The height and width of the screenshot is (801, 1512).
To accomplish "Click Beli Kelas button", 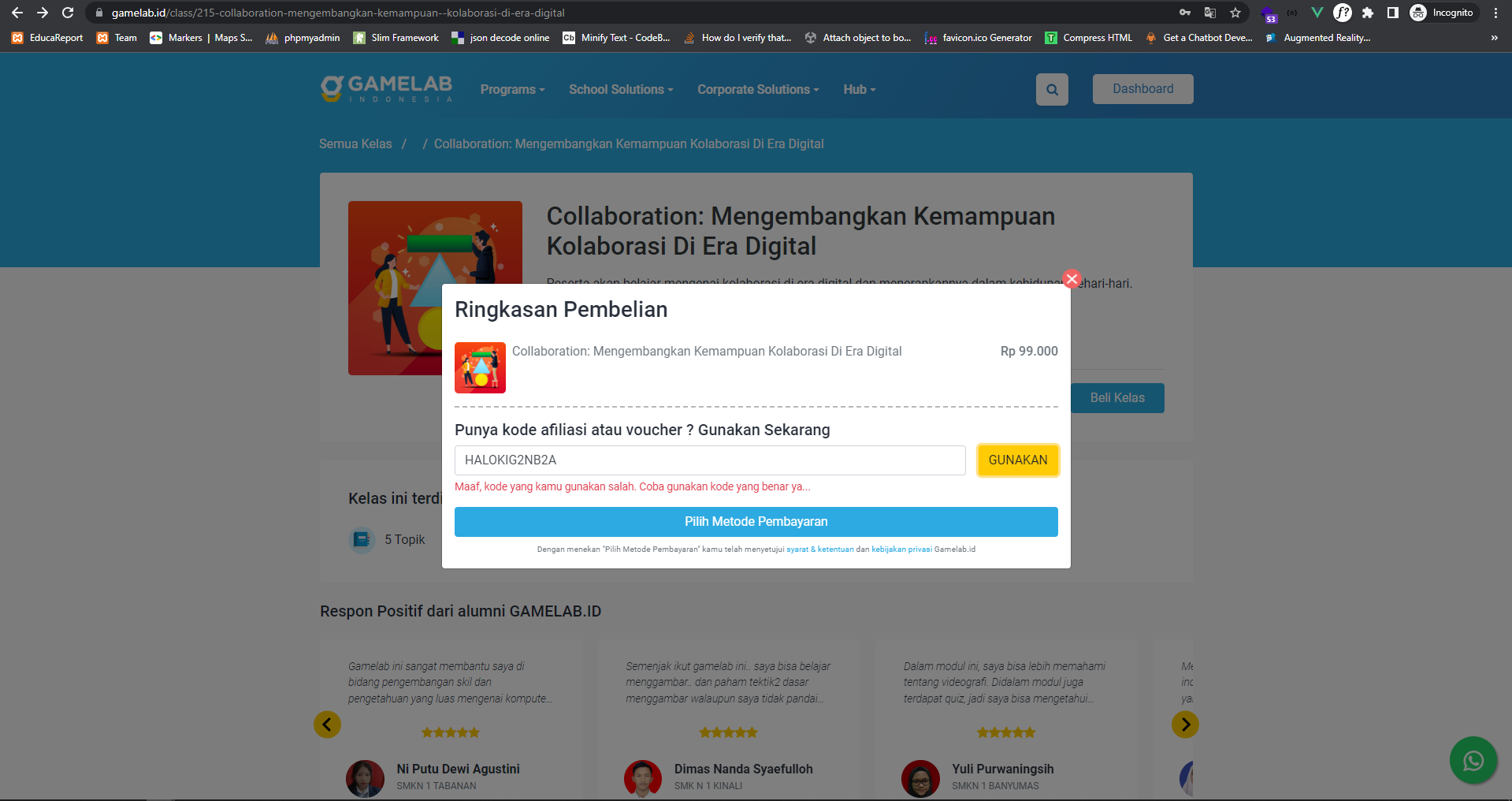I will (x=1117, y=398).
